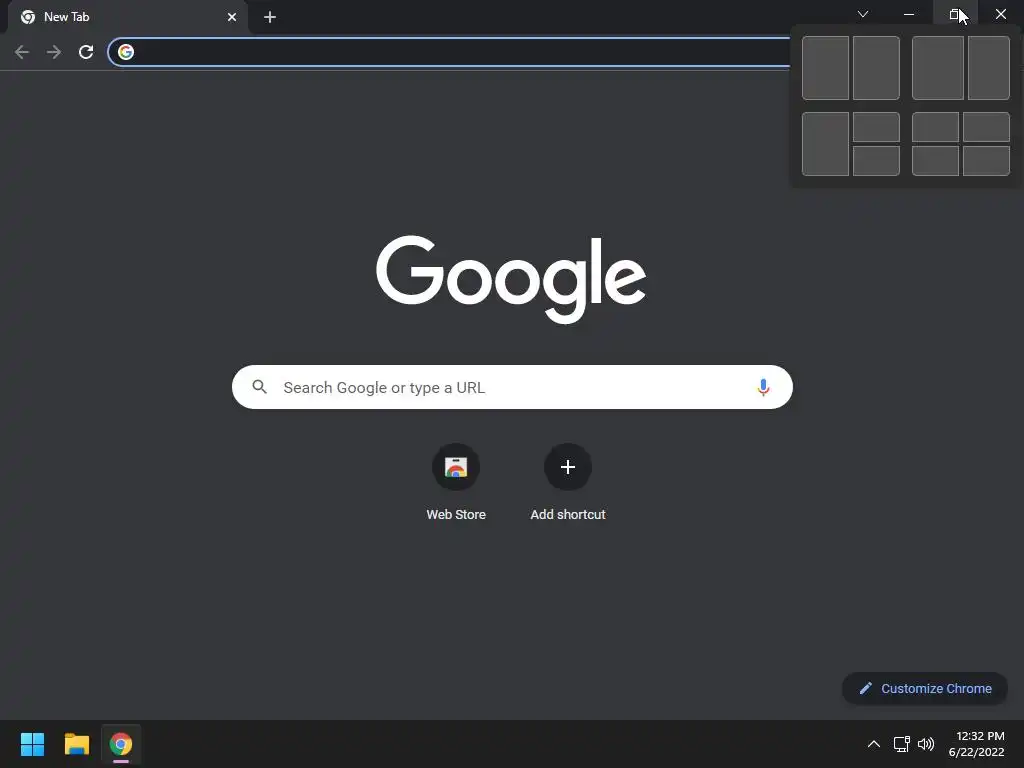Open File Explorer from taskbar
Image resolution: width=1024 pixels, height=768 pixels.
coord(77,744)
